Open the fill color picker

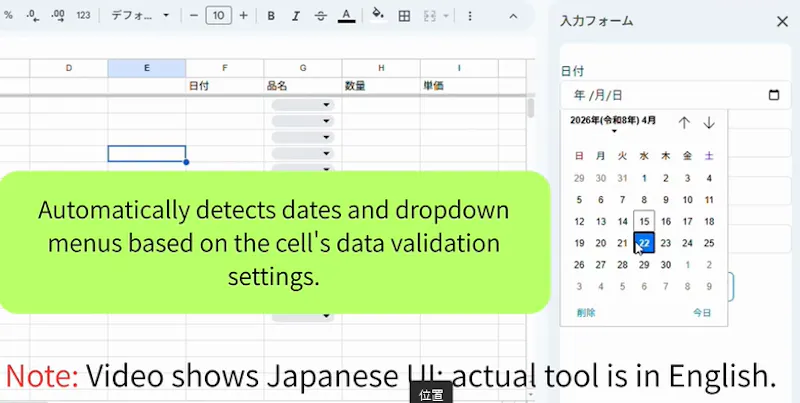coord(378,15)
